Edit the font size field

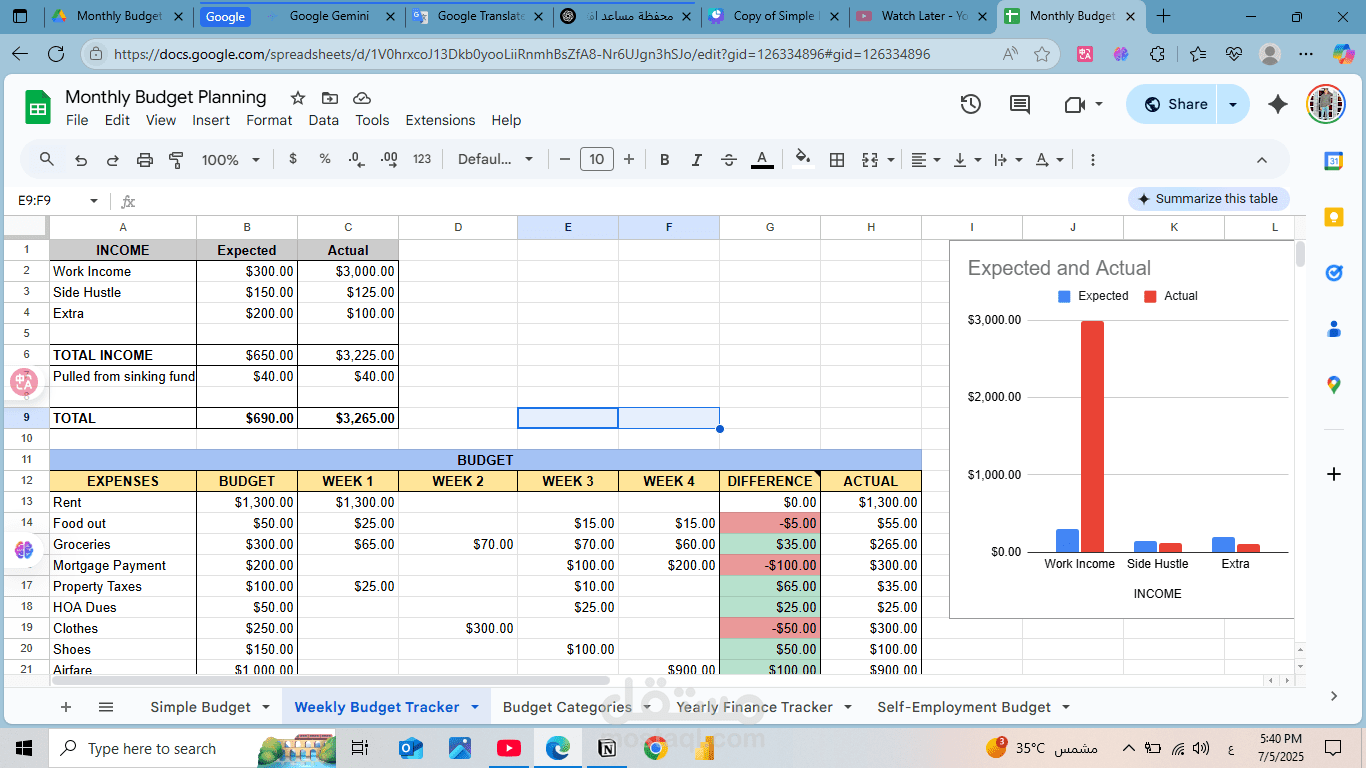click(597, 159)
